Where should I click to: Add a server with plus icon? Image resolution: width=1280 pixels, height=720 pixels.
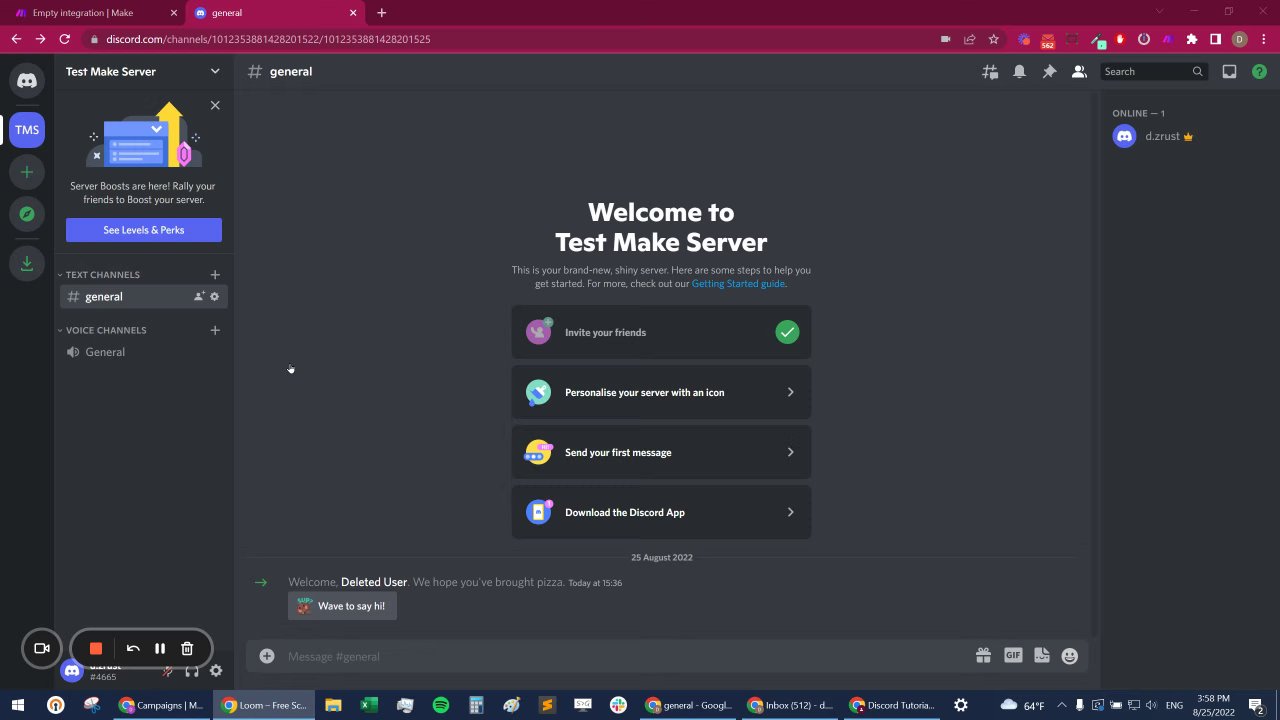(27, 172)
